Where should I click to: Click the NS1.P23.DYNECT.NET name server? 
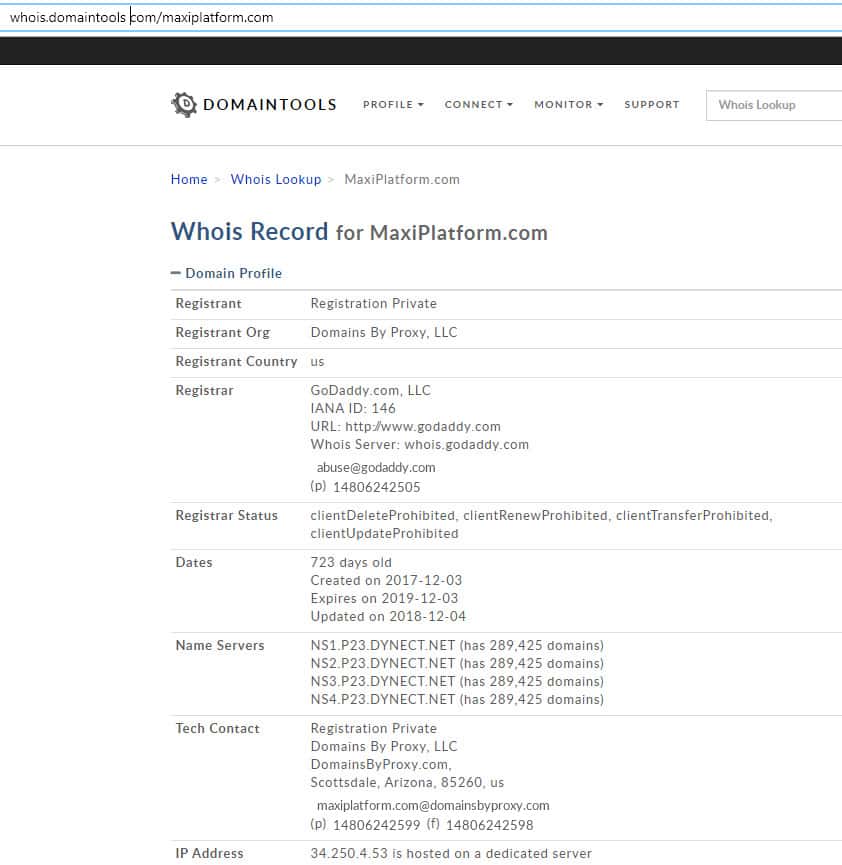pos(383,645)
